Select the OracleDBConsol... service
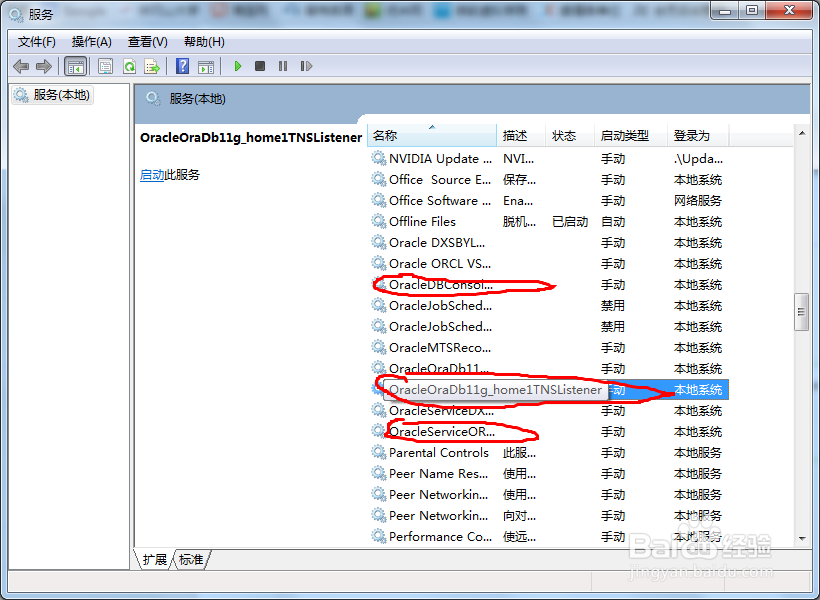The width and height of the screenshot is (820, 600). [549, 285]
